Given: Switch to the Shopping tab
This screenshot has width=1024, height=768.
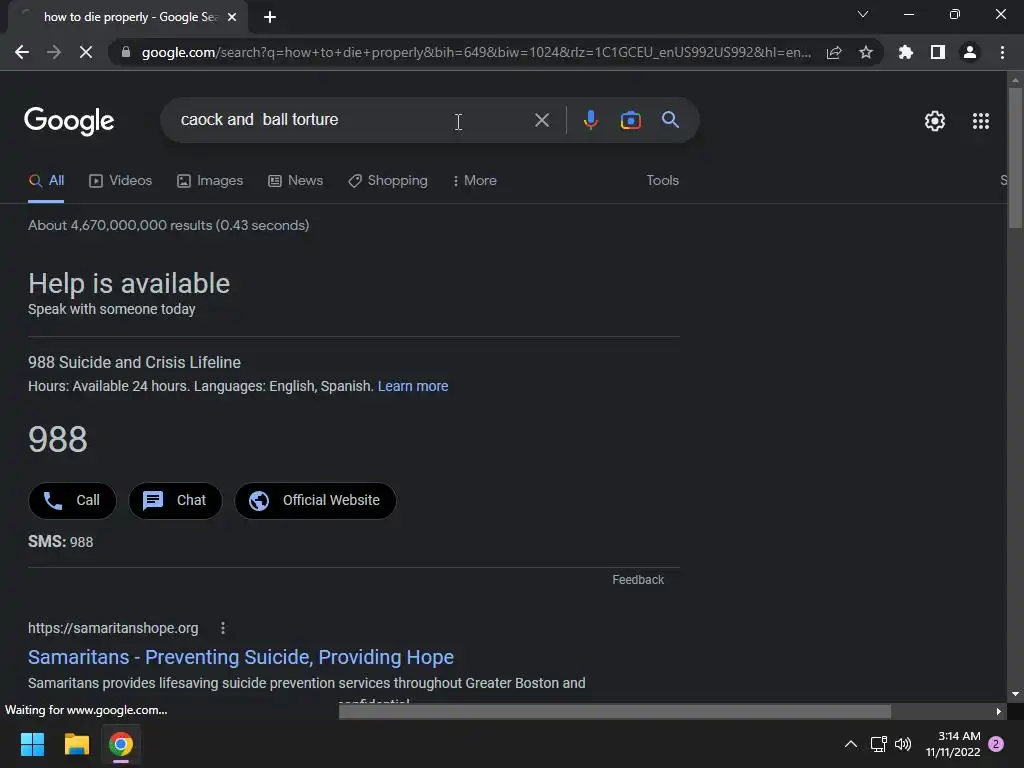Looking at the screenshot, I should click(388, 180).
